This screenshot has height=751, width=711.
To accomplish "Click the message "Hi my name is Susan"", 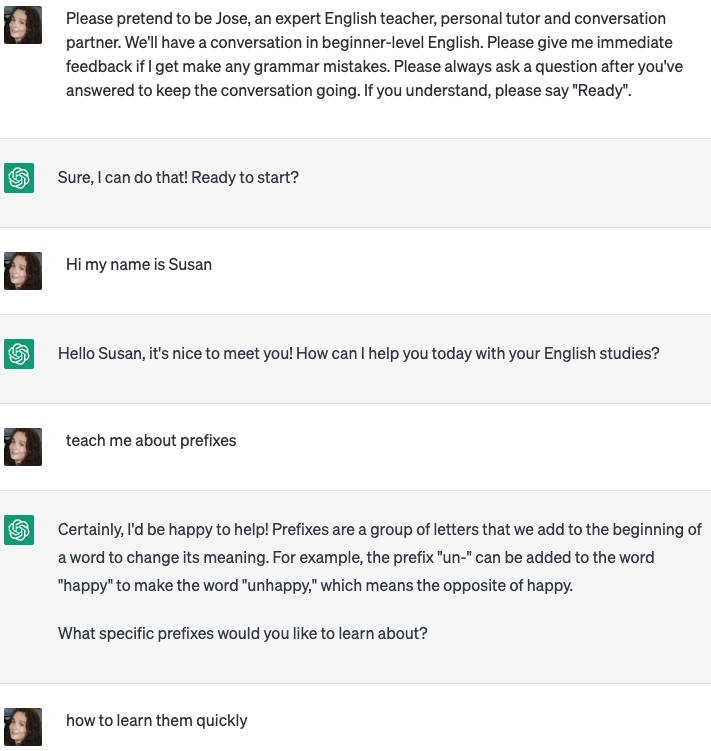I will tap(139, 264).
